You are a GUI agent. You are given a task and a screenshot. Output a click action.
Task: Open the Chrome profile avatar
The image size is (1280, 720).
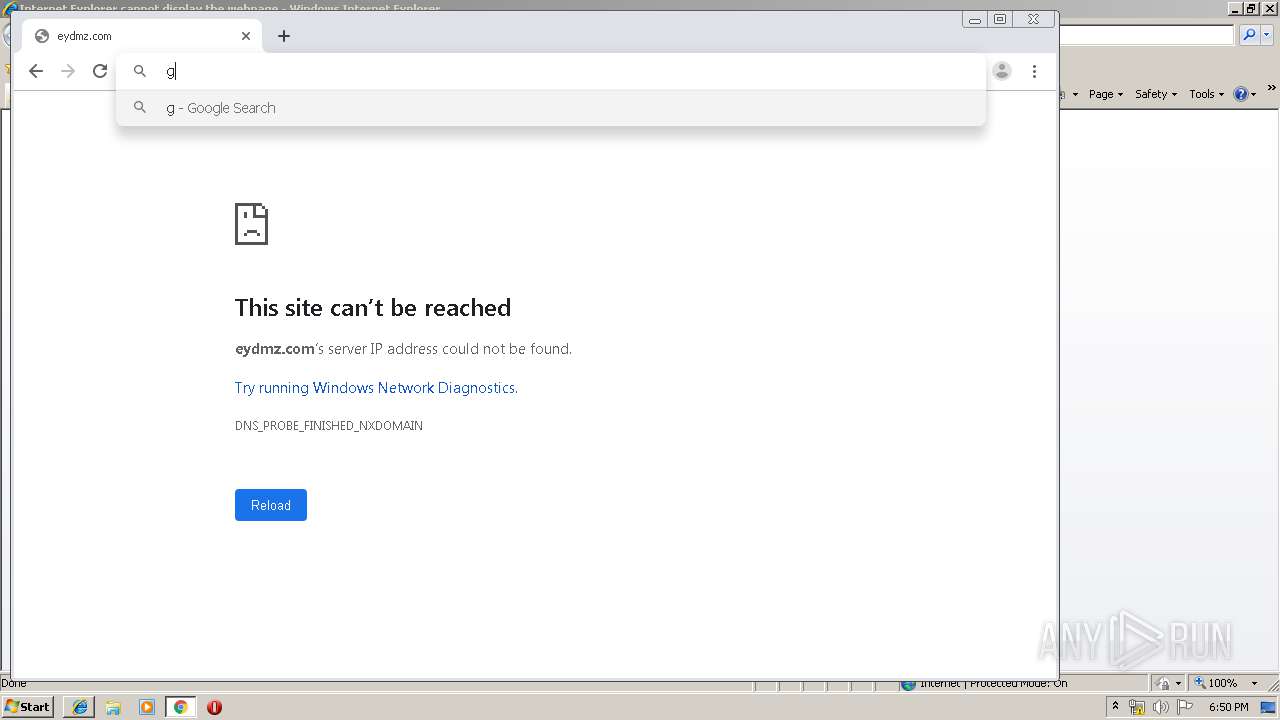tap(1002, 71)
